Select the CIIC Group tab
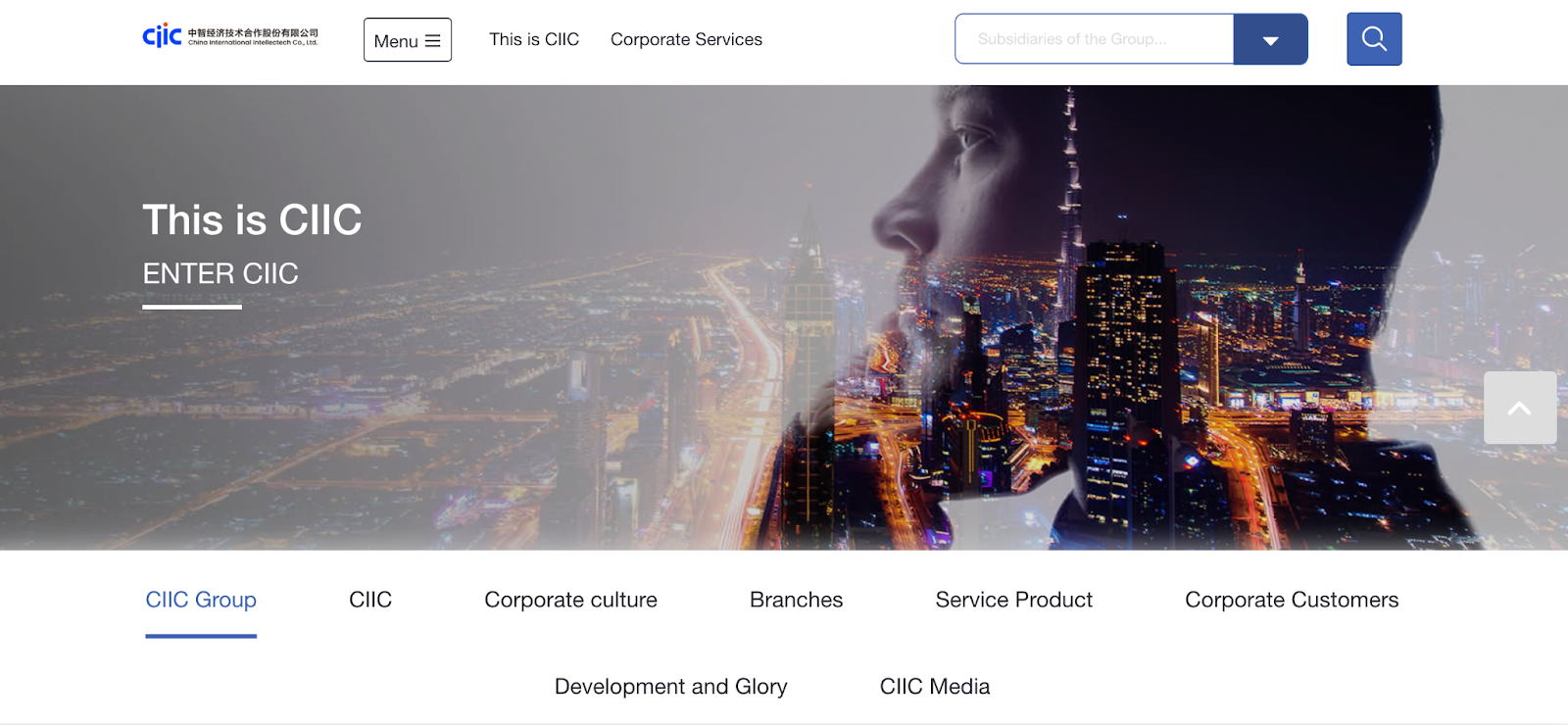 click(201, 600)
